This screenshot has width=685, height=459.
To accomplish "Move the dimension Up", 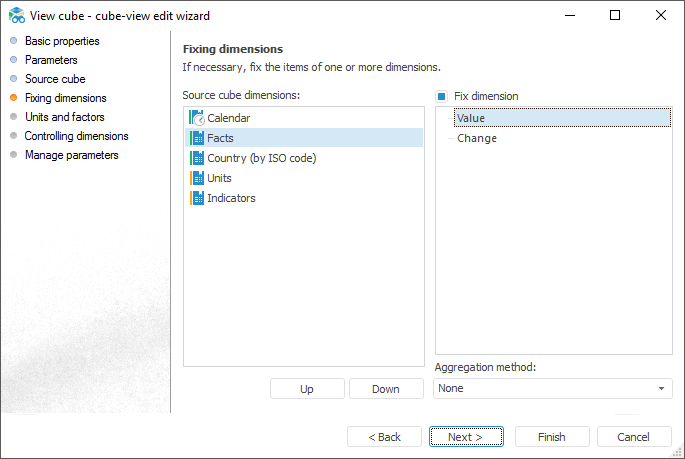I will tap(307, 389).
